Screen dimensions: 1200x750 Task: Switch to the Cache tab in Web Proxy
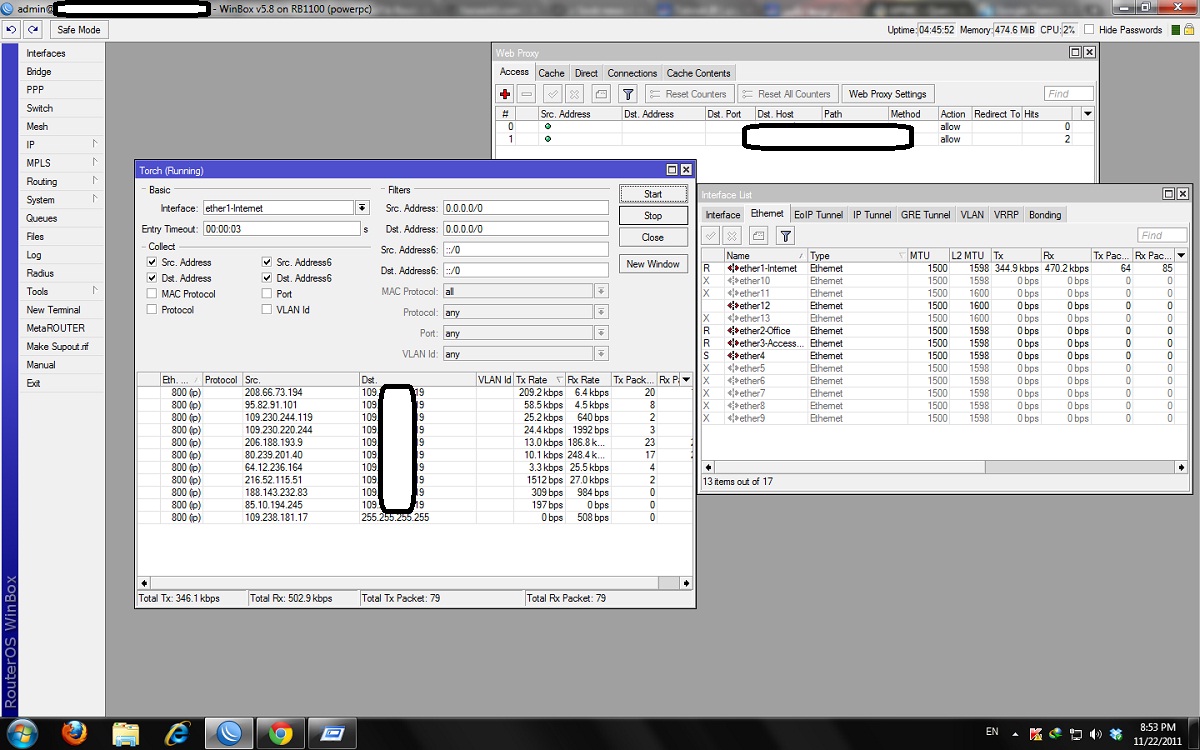551,73
